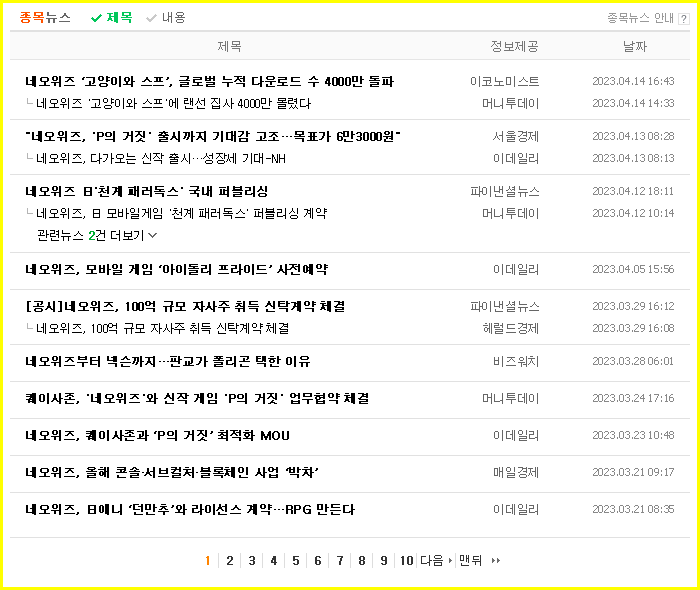Jump to last page with 맨뒤
700x590 pixels.
(479, 561)
